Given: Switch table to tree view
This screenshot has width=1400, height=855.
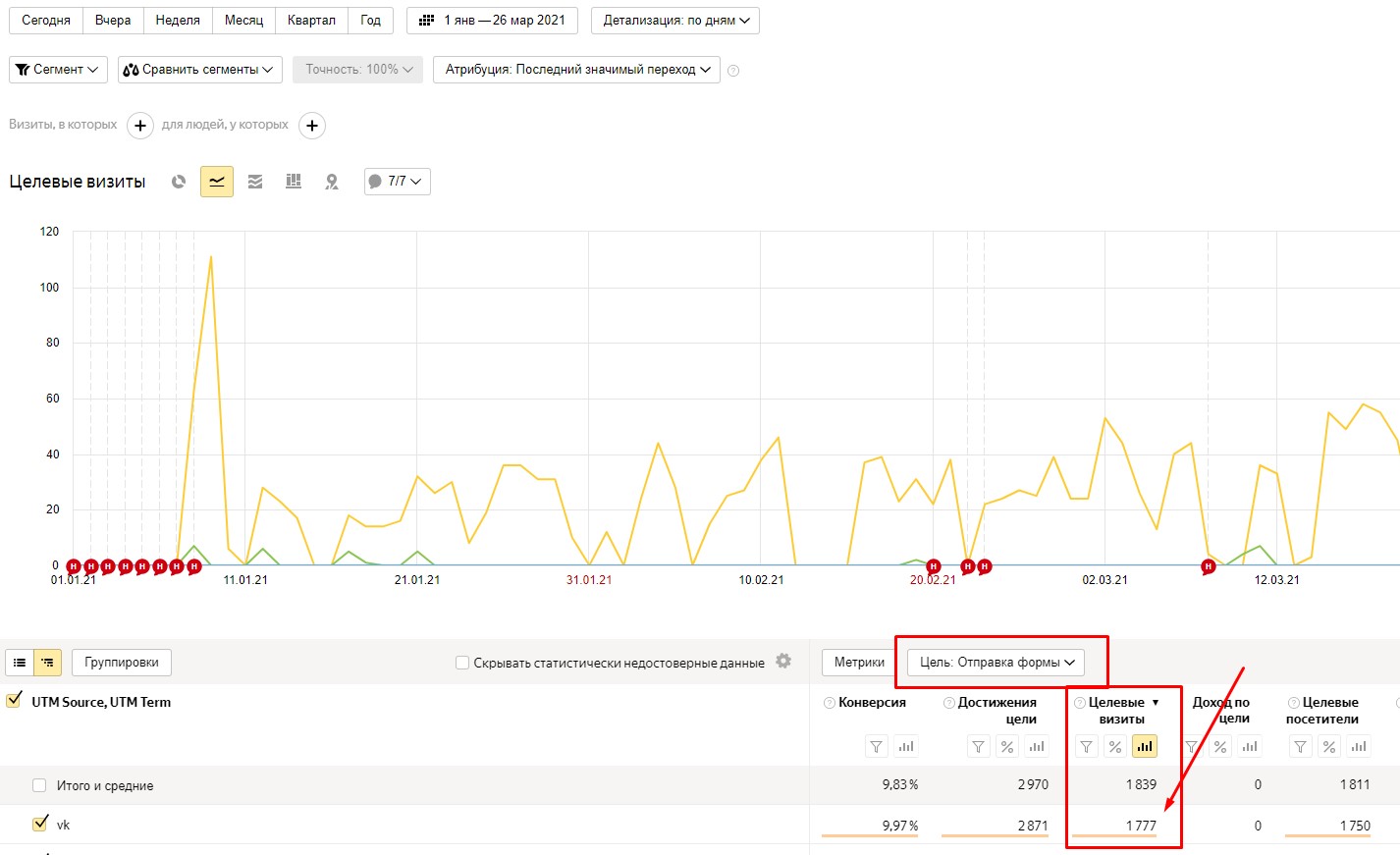Looking at the screenshot, I should 47,663.
